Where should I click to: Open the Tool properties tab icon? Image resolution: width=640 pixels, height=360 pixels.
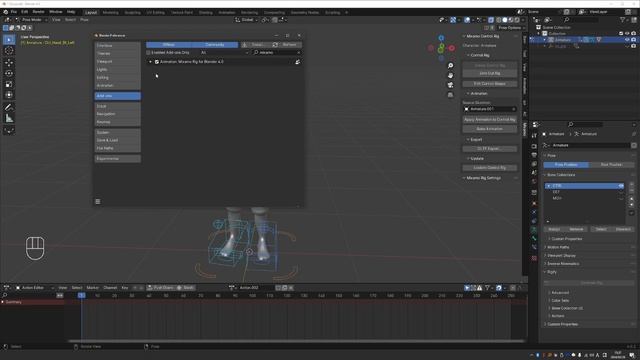click(x=534, y=136)
